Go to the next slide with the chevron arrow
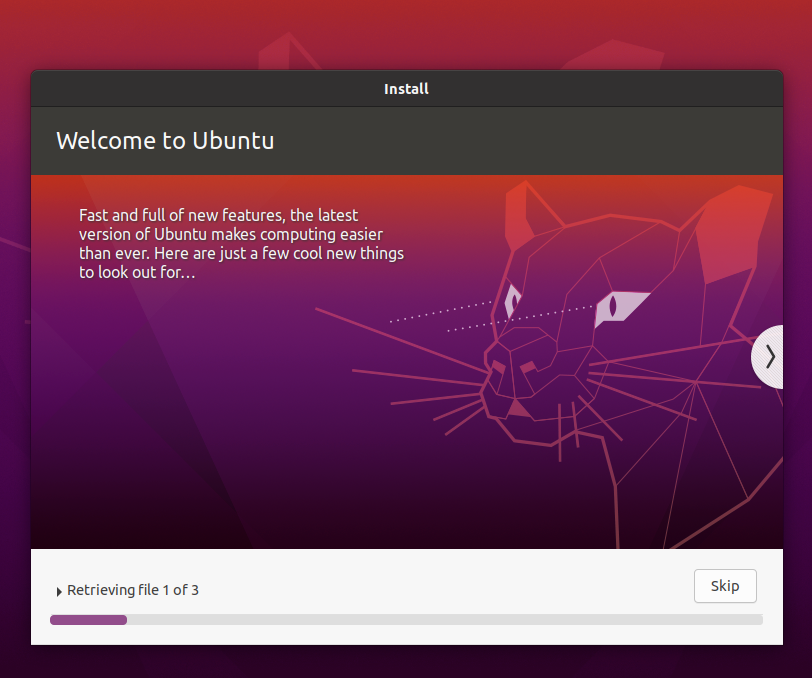Screen dimensions: 812x678 (x=768, y=357)
